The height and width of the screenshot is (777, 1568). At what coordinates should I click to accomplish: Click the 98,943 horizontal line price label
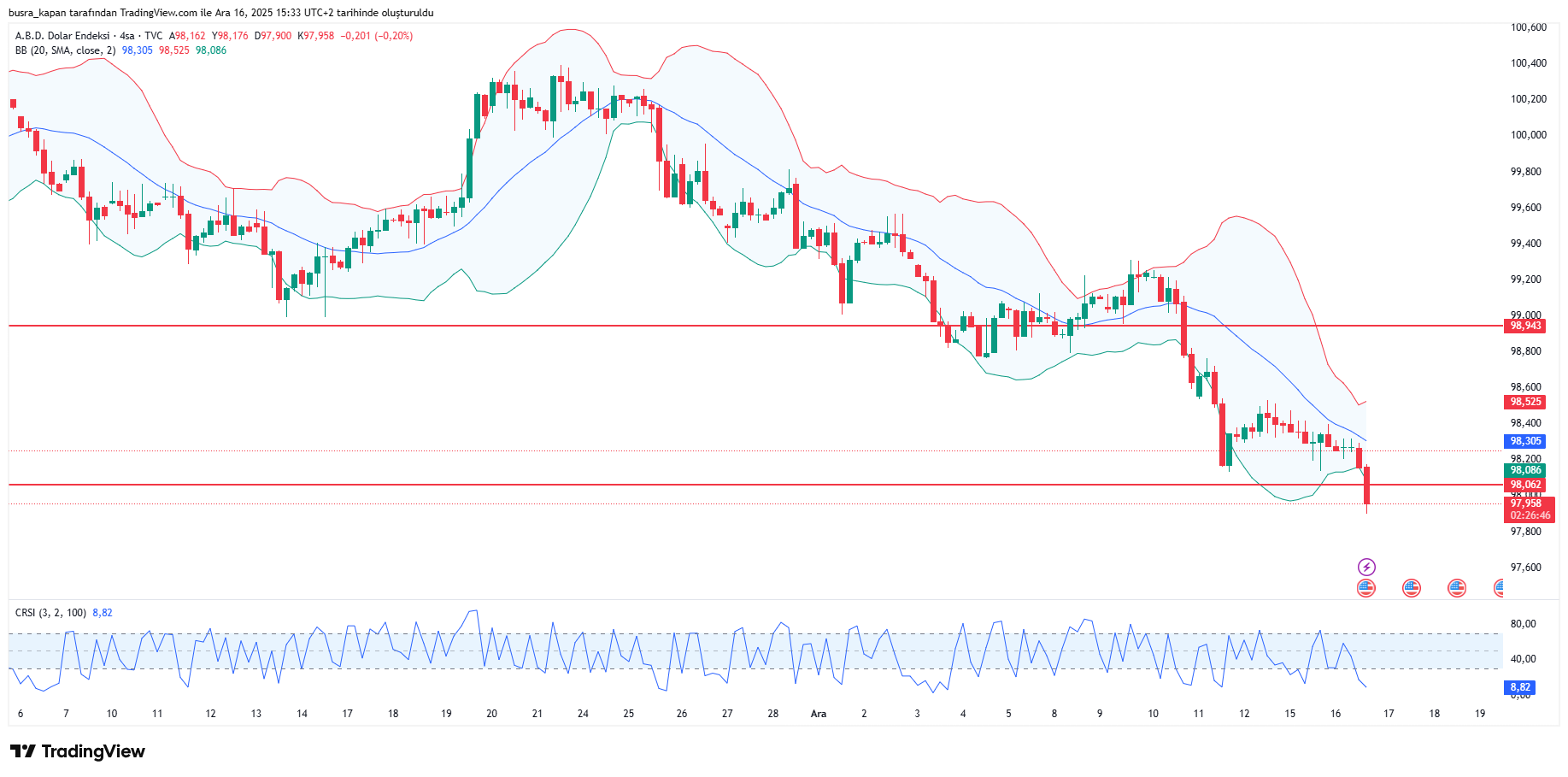[1525, 326]
